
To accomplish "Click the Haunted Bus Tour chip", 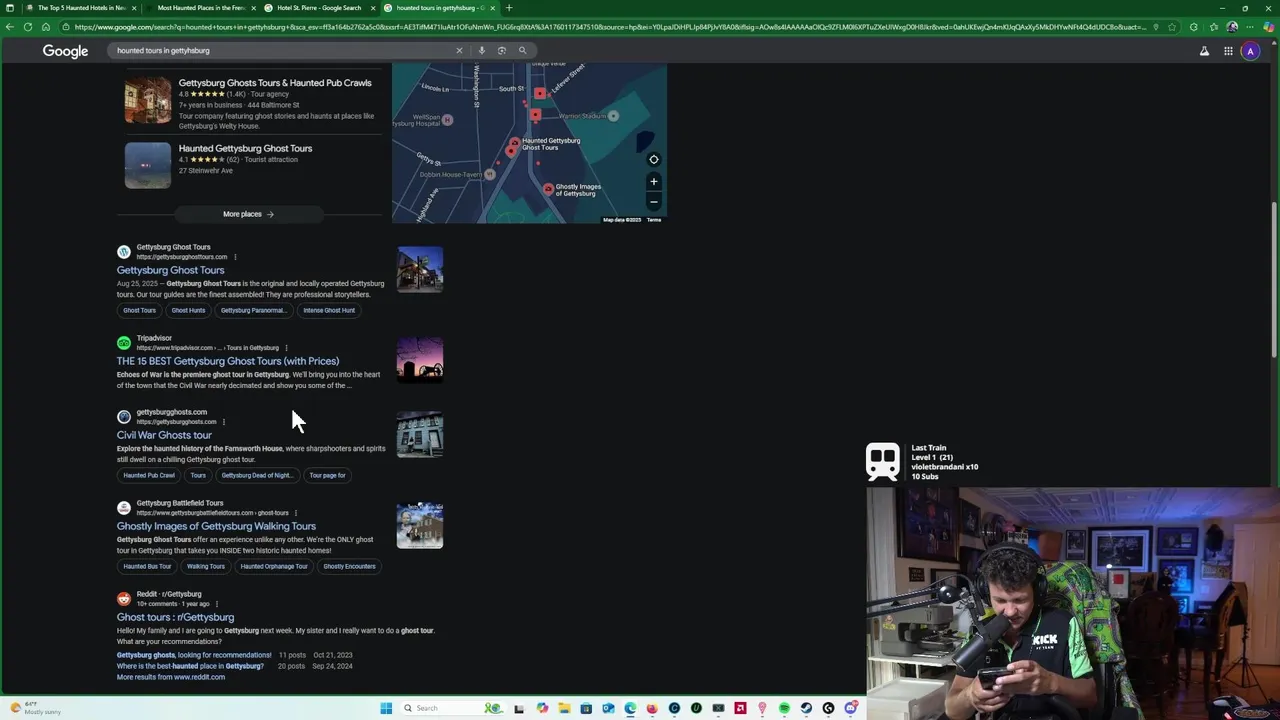I will click(147, 566).
